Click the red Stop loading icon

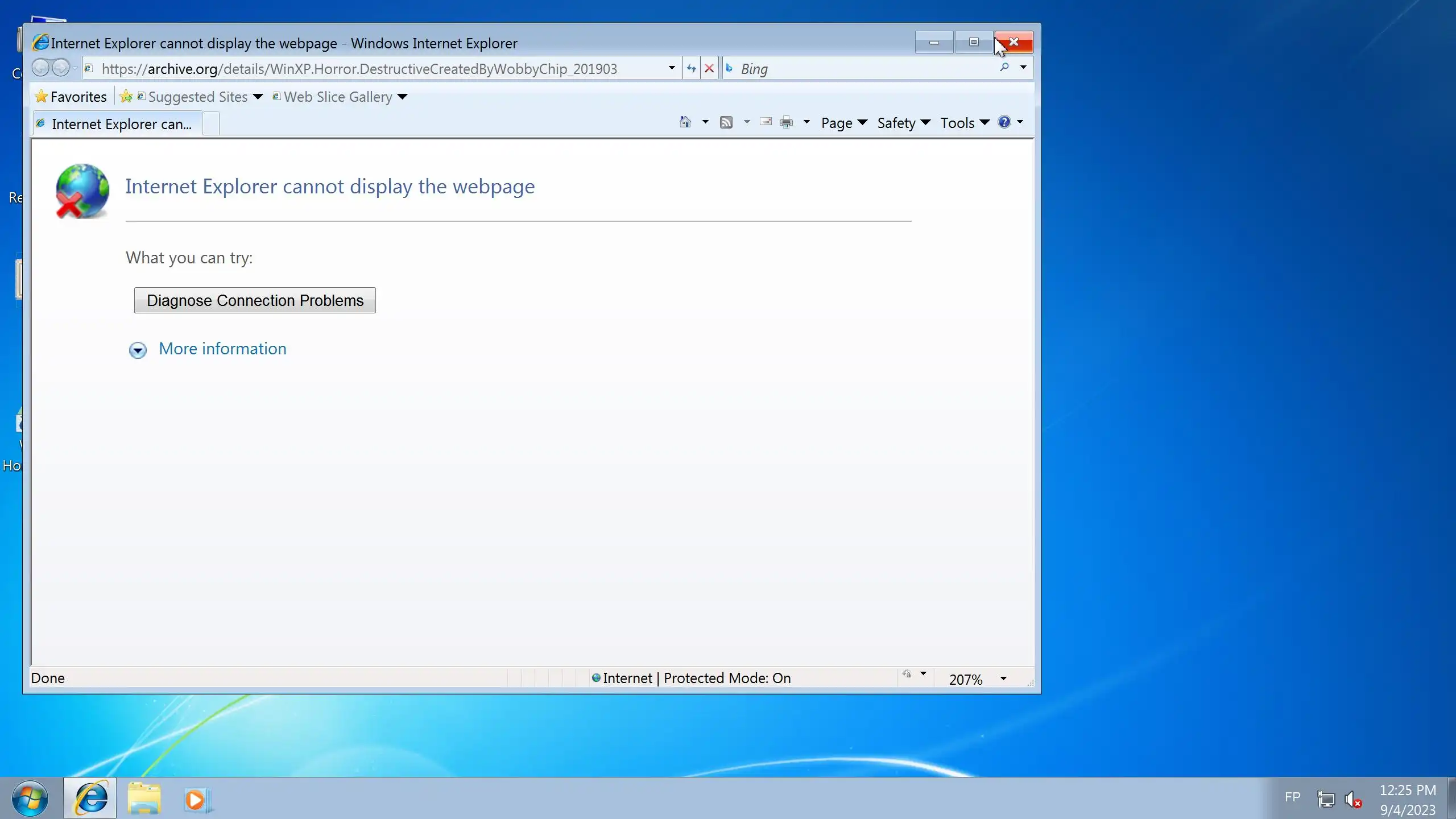click(x=709, y=69)
